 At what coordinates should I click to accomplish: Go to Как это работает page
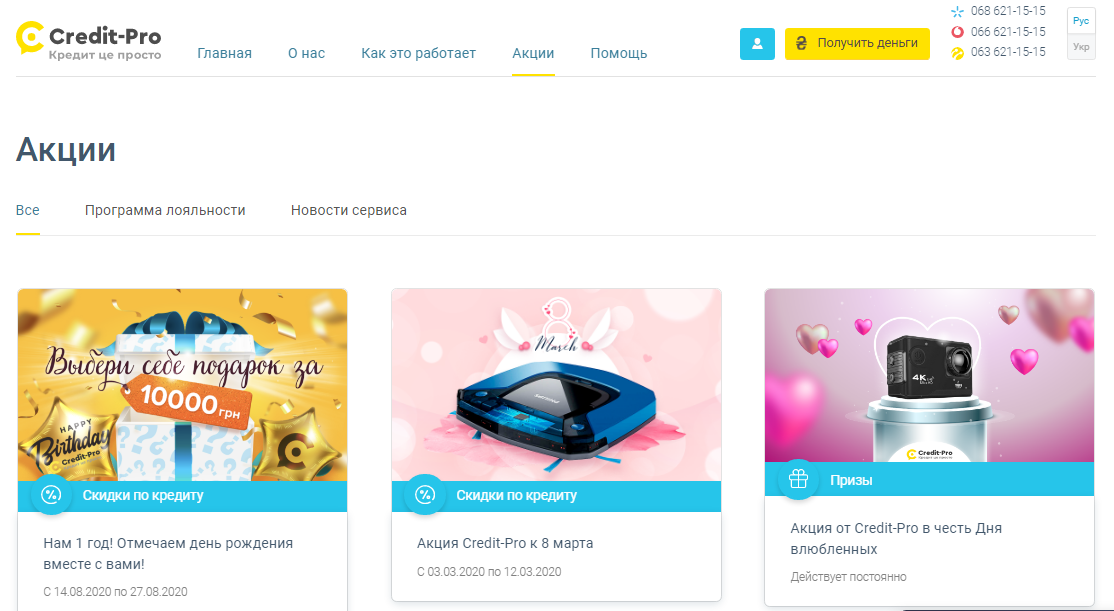pyautogui.click(x=418, y=53)
